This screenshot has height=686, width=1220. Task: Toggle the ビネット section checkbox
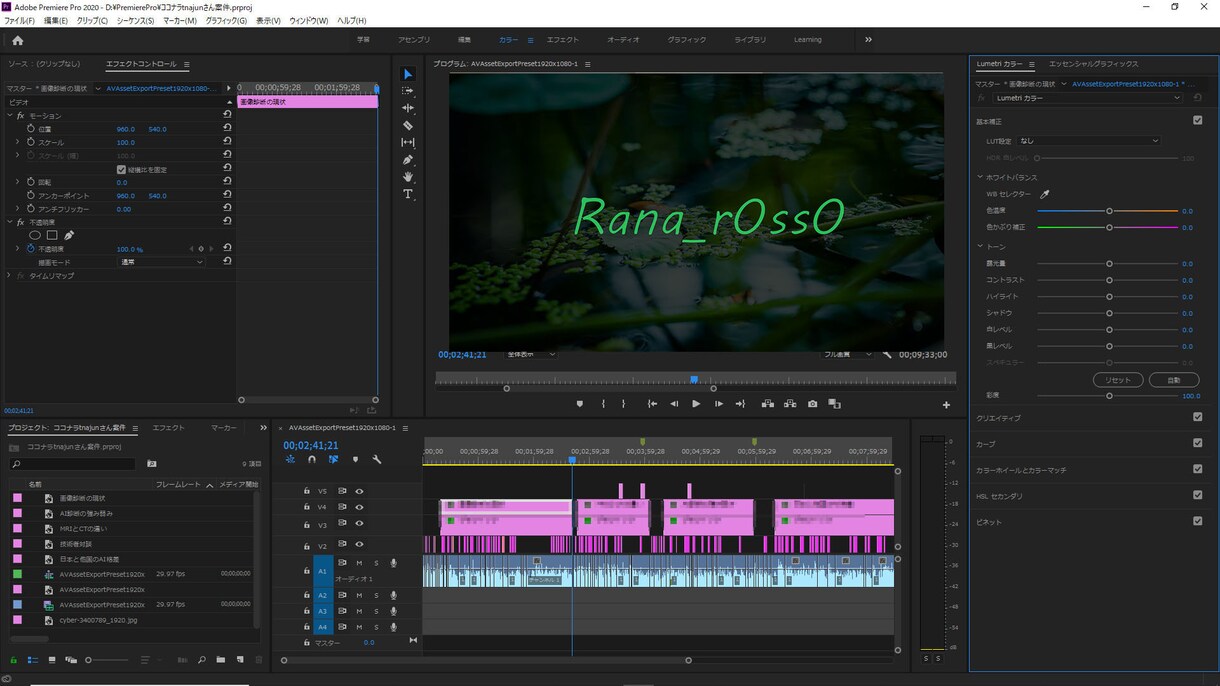(x=1198, y=521)
